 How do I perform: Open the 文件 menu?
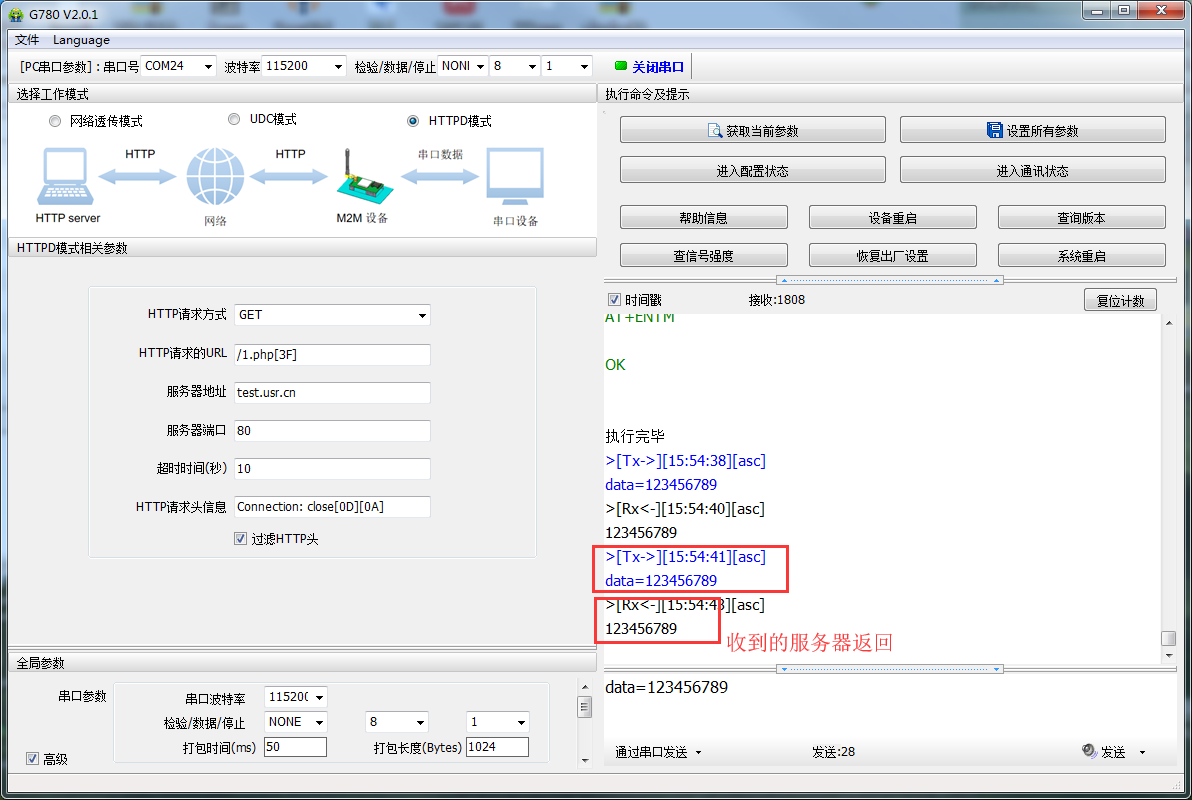[x=27, y=40]
